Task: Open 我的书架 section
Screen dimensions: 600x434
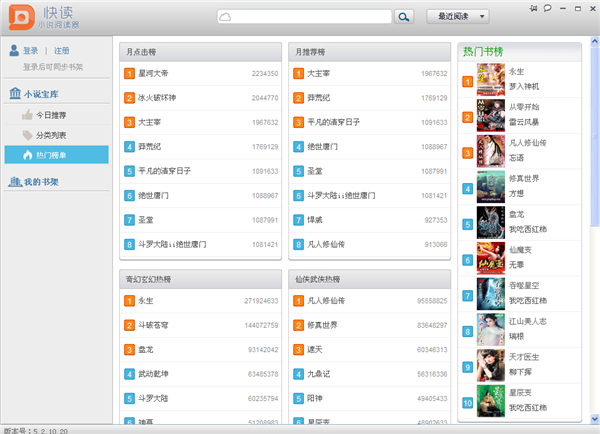Action: point(41,182)
